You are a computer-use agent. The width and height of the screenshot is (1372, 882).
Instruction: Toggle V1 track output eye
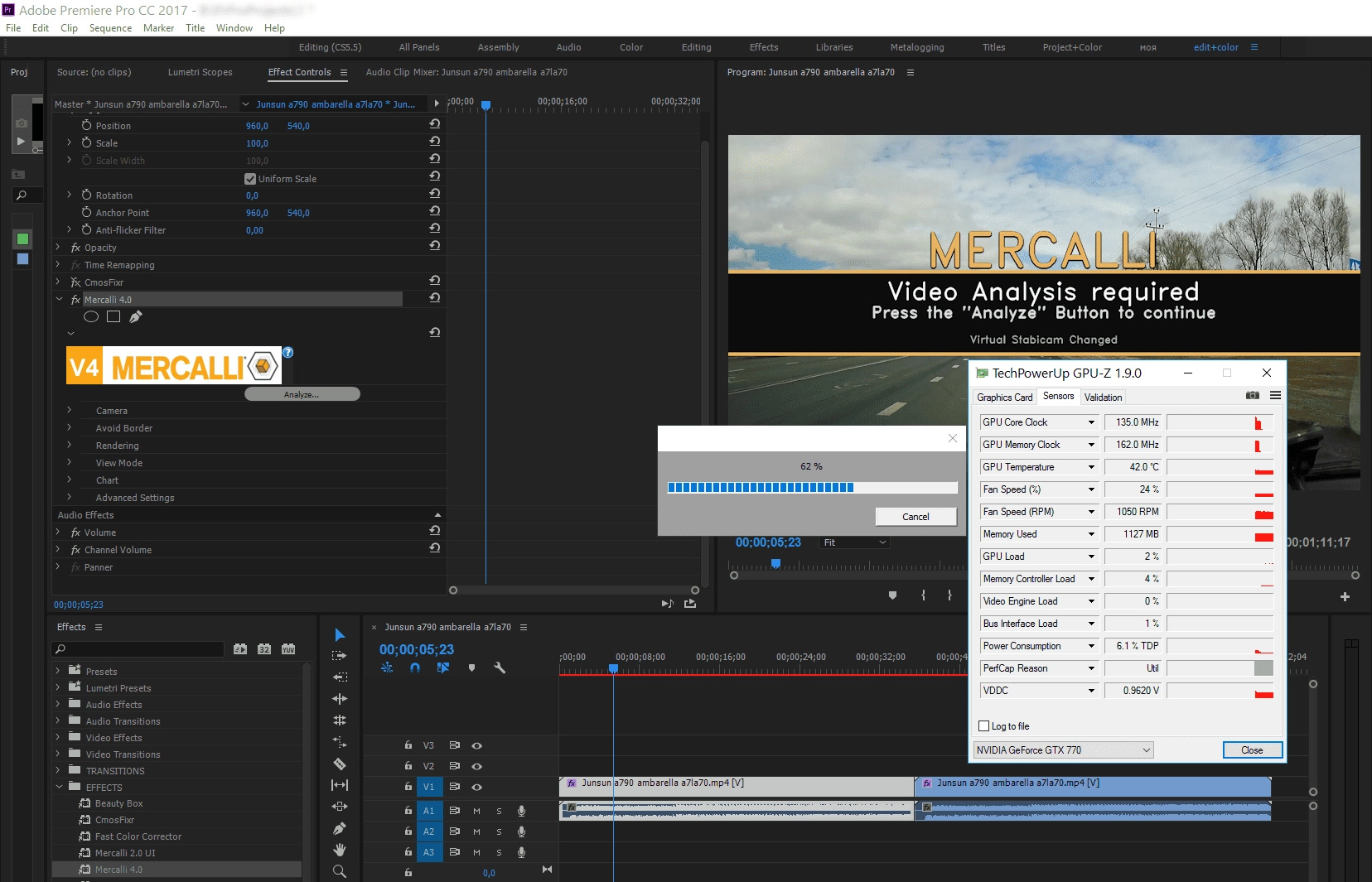(x=477, y=787)
